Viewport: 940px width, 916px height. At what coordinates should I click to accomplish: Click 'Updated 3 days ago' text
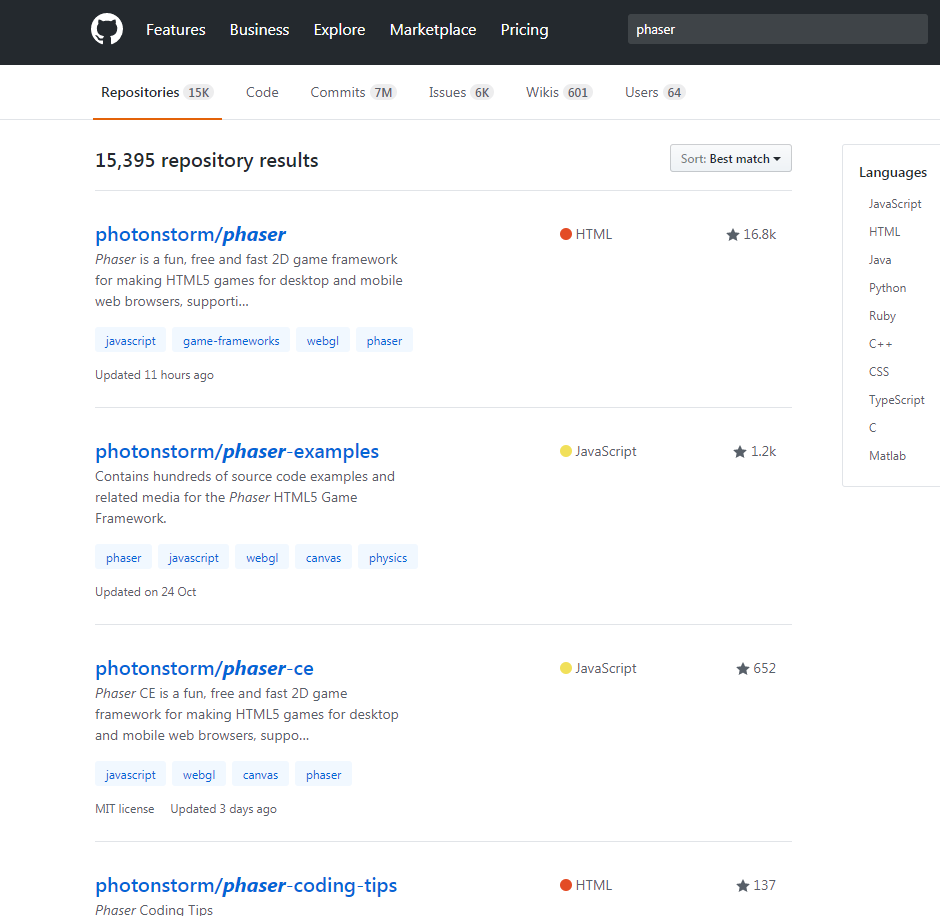click(x=223, y=809)
